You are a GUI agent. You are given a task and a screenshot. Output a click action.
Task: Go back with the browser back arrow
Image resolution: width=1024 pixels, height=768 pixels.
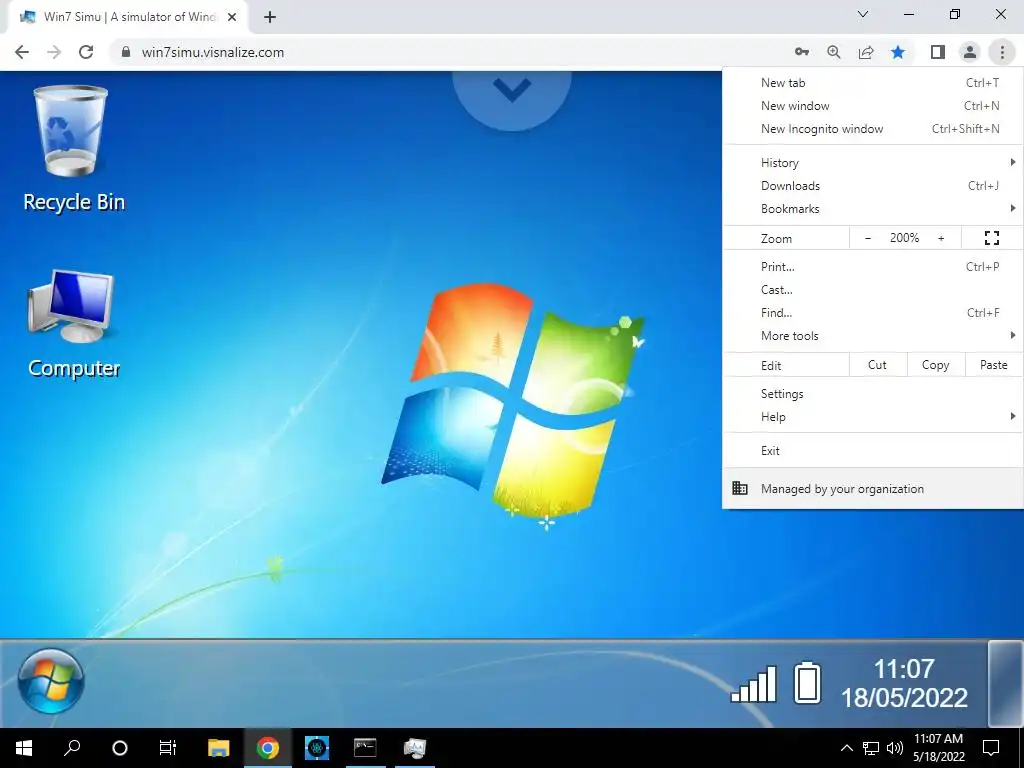click(x=22, y=52)
